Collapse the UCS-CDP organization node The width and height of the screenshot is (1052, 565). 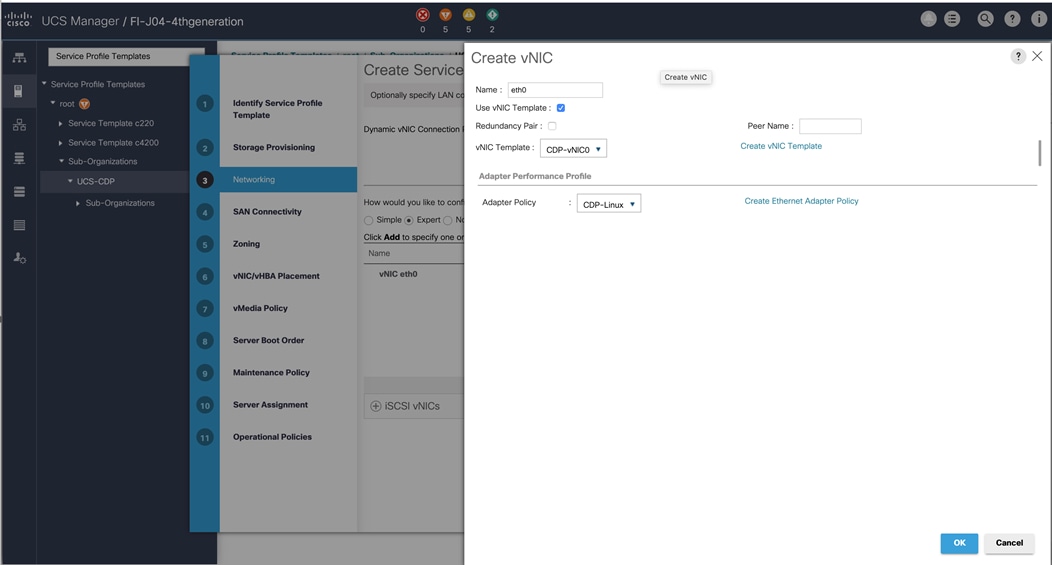coord(70,181)
